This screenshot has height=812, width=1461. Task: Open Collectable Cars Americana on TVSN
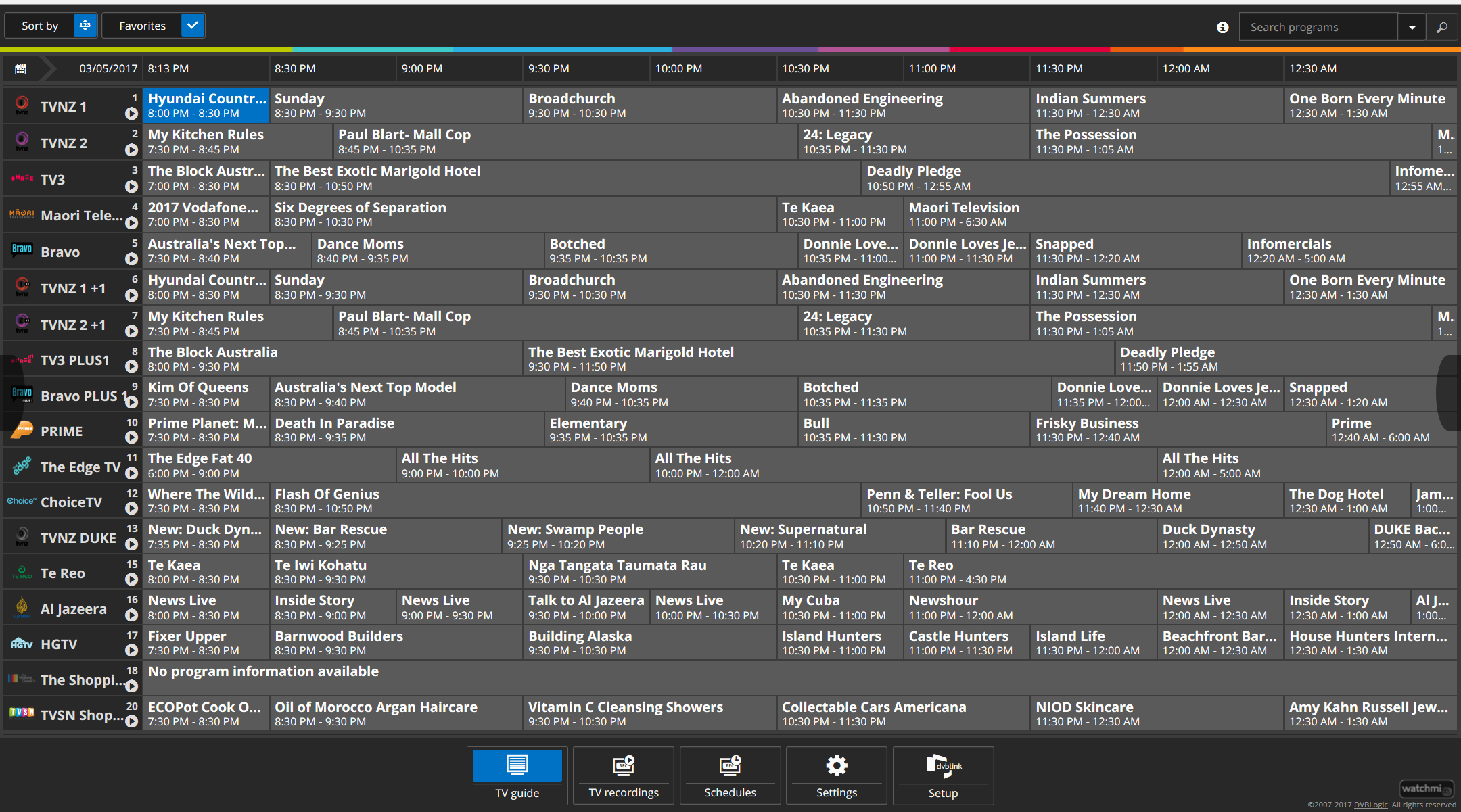pyautogui.click(x=903, y=714)
